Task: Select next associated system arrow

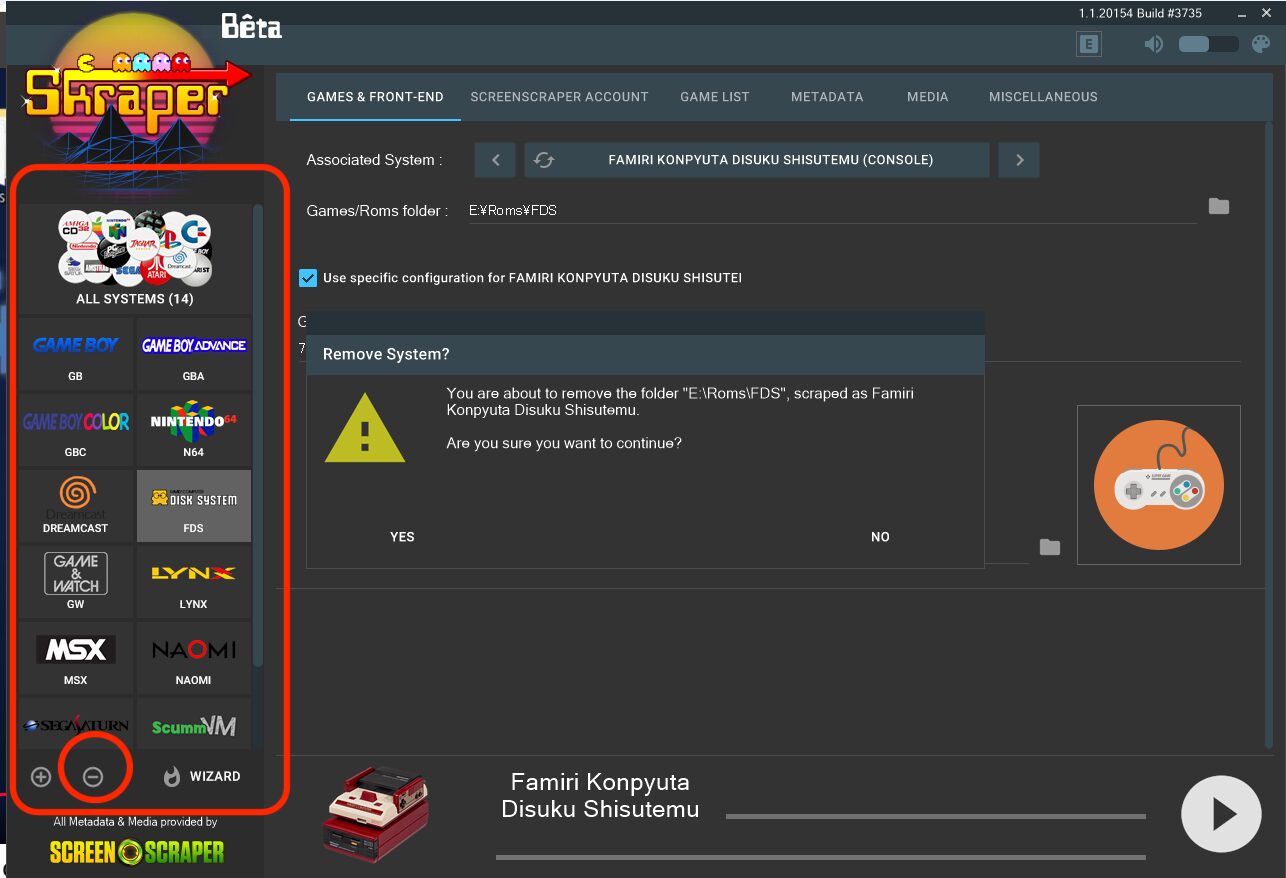Action: (x=1019, y=160)
